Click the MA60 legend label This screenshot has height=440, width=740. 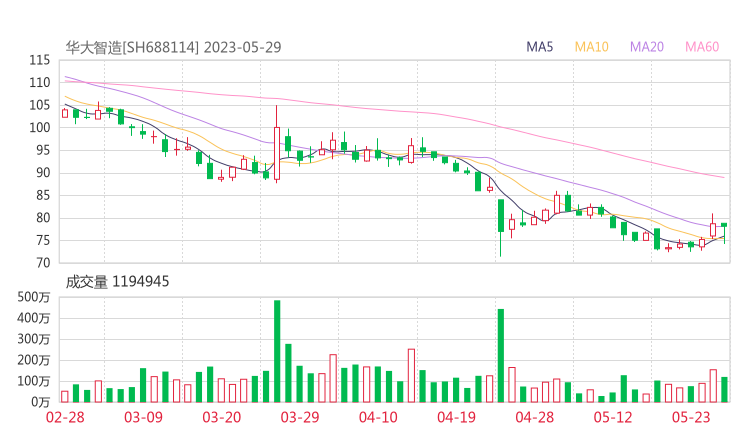click(x=702, y=47)
